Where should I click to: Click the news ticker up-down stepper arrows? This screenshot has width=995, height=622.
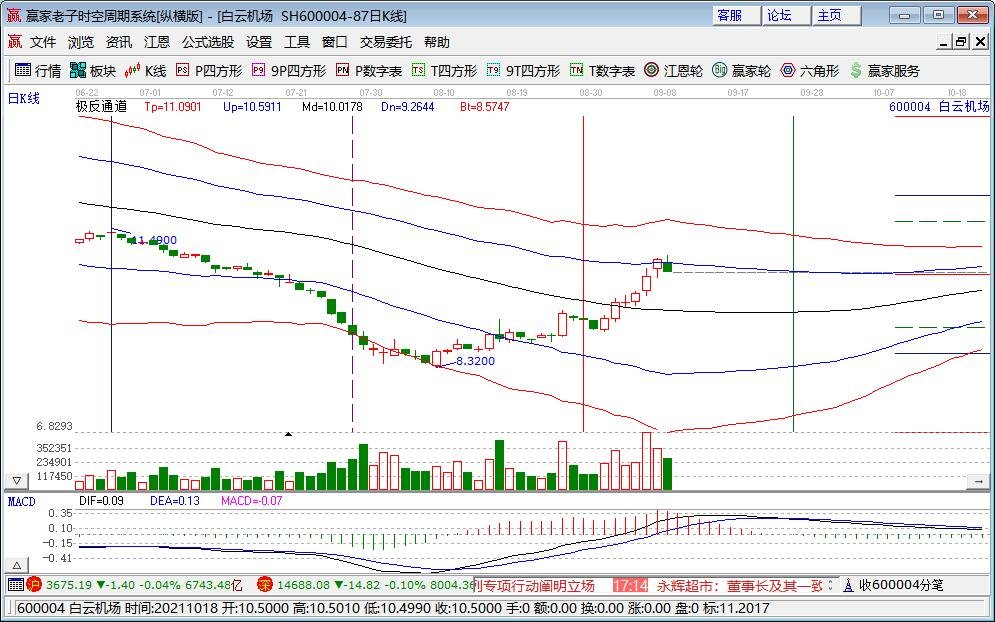tap(831, 585)
